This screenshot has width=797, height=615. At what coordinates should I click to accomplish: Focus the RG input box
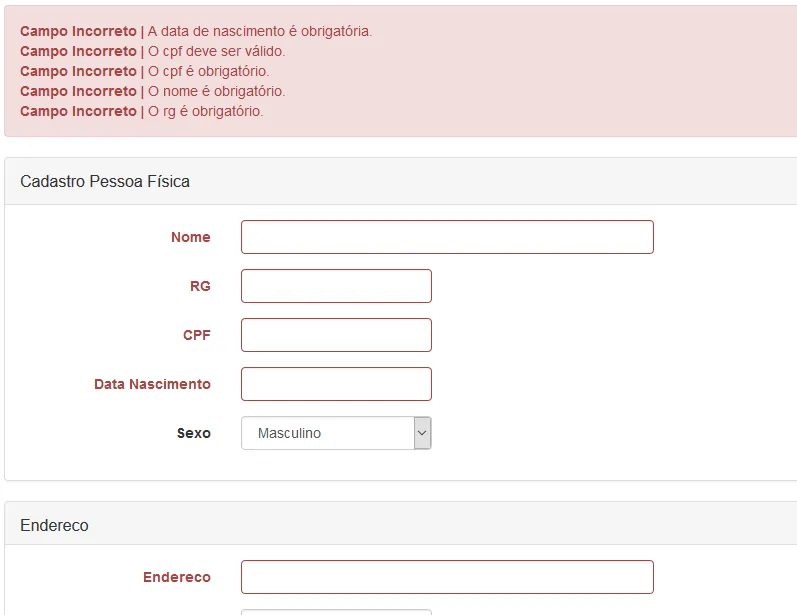click(336, 286)
